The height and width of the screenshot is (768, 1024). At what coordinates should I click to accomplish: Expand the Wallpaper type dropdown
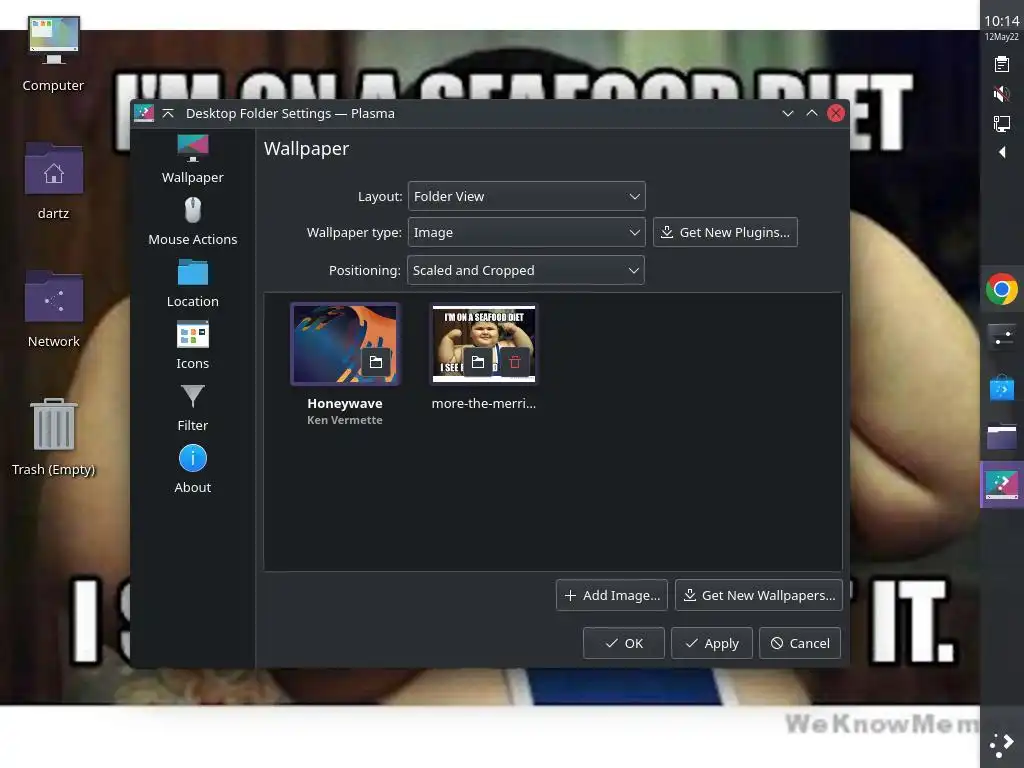(x=526, y=232)
